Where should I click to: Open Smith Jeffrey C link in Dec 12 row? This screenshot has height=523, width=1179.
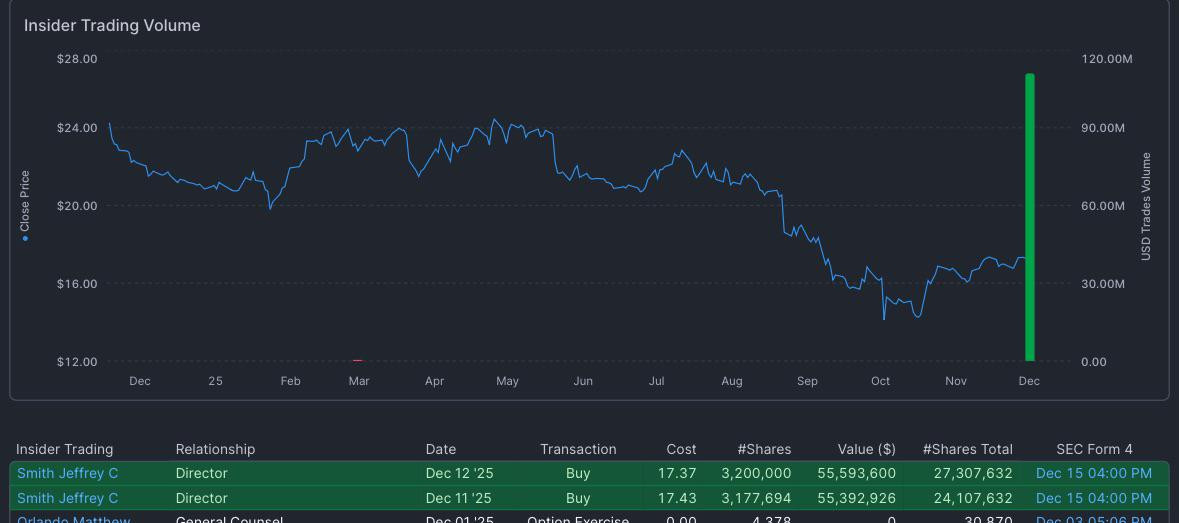pyautogui.click(x=68, y=473)
